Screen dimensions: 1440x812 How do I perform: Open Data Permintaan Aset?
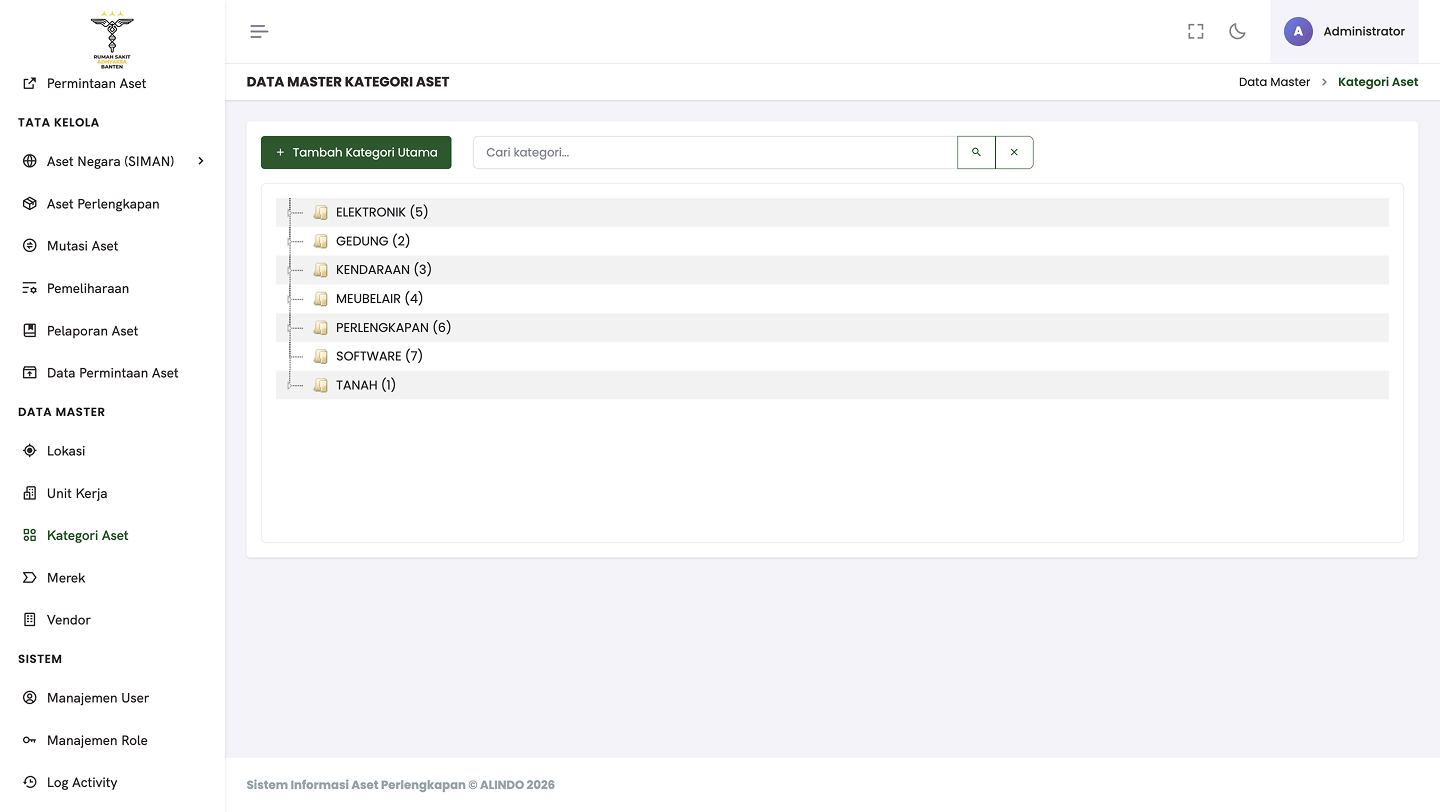click(x=112, y=373)
